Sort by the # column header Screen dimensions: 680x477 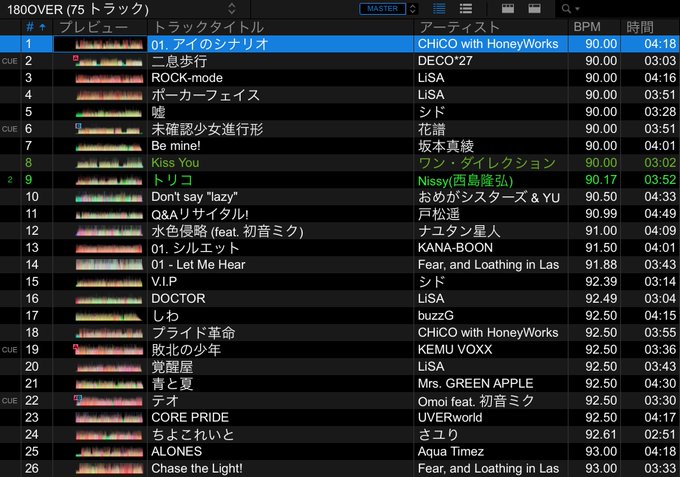(36, 27)
